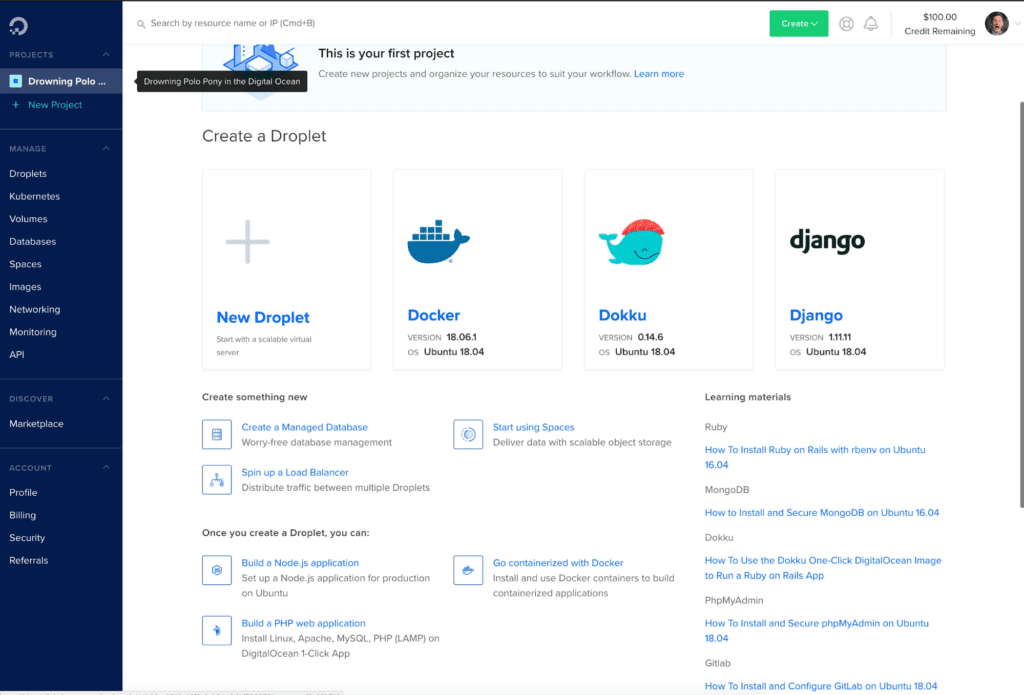Open Security in the sidebar

27,538
